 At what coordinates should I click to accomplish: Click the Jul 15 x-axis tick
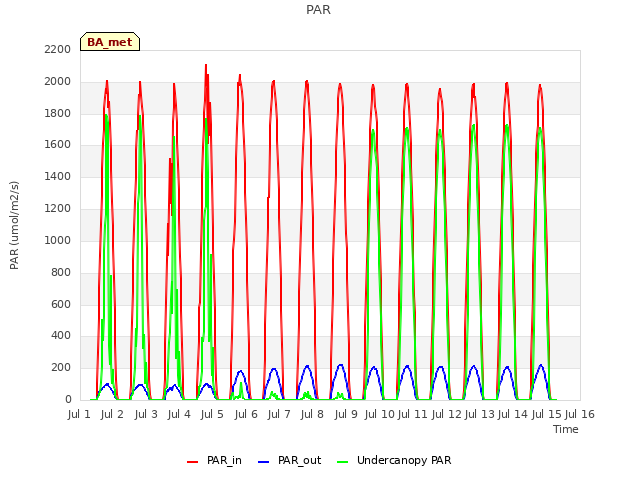pos(546,414)
